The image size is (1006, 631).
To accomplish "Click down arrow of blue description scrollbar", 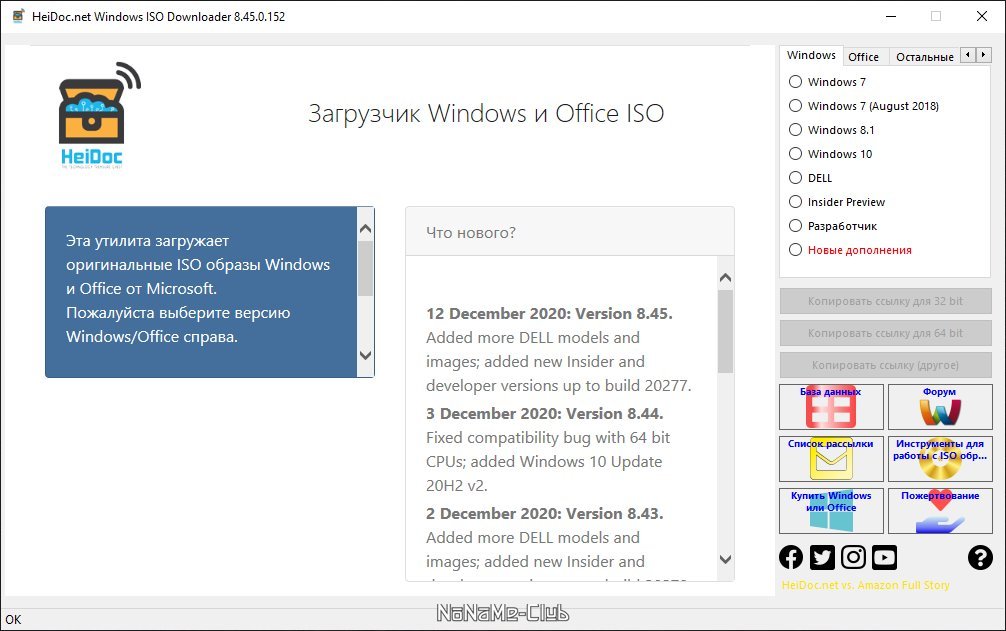I will pos(366,355).
